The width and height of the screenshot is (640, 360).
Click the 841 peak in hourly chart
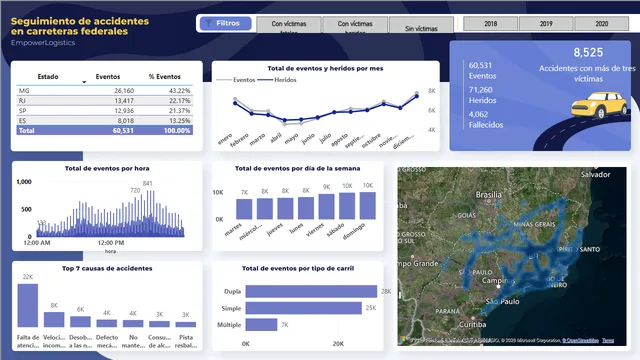147,184
